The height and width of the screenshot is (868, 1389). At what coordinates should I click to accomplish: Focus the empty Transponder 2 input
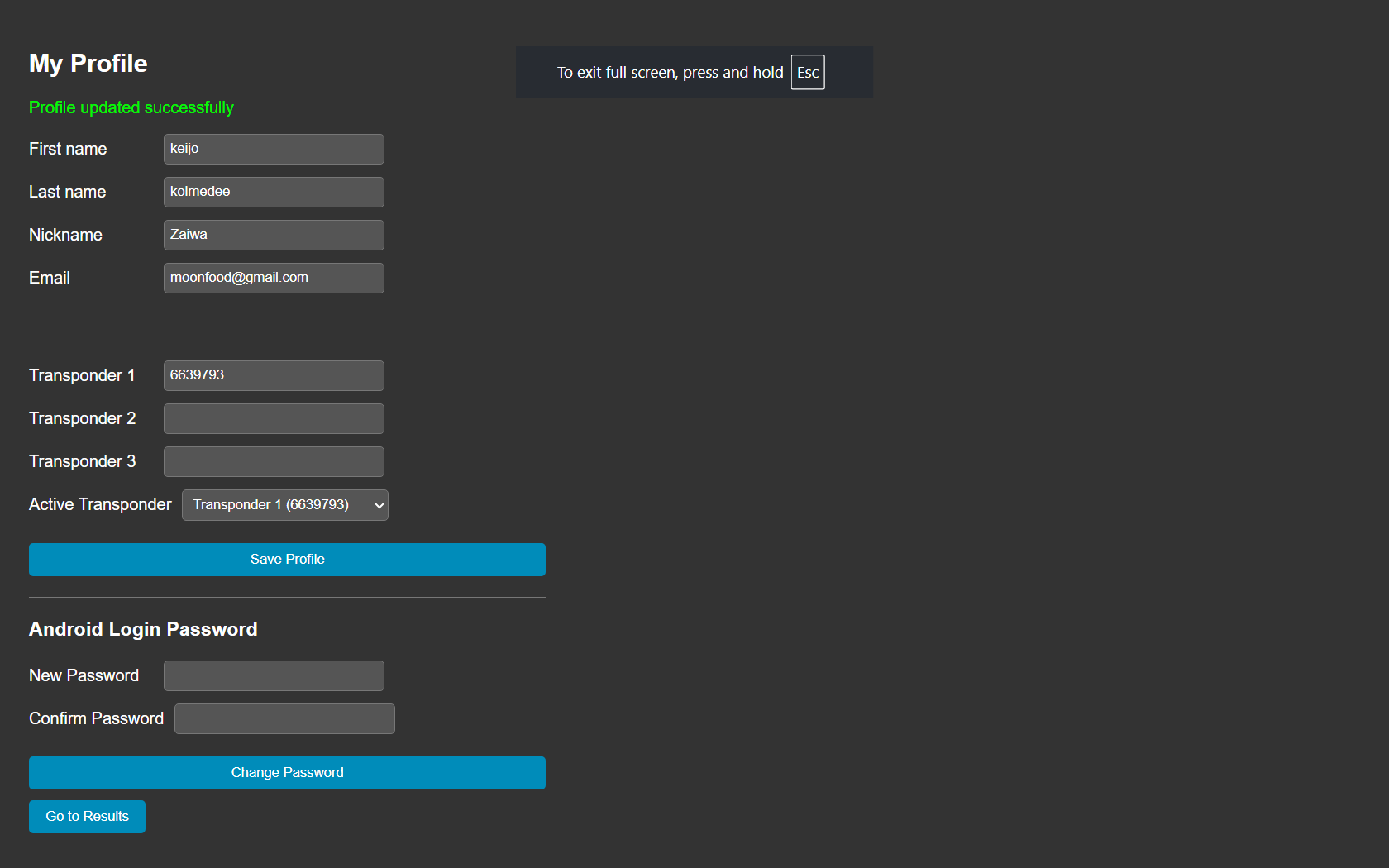pyautogui.click(x=274, y=418)
